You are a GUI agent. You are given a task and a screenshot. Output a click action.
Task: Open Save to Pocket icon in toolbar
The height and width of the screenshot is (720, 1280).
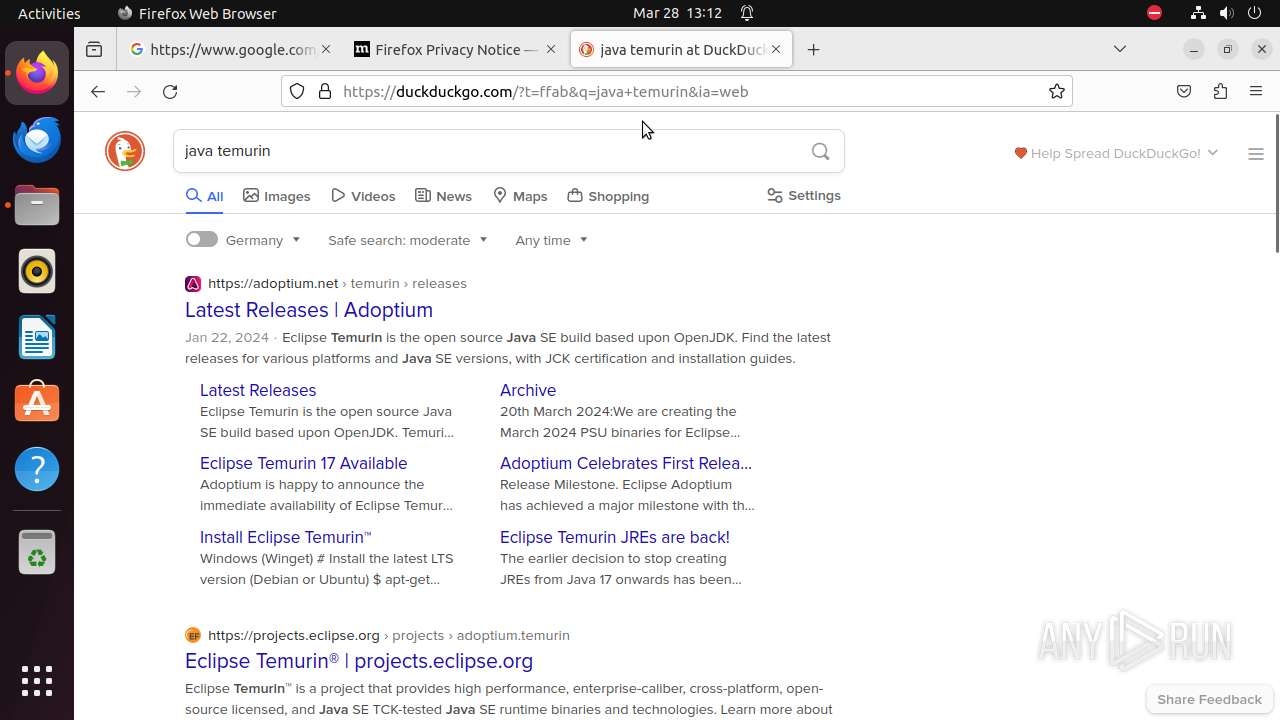pos(1184,91)
